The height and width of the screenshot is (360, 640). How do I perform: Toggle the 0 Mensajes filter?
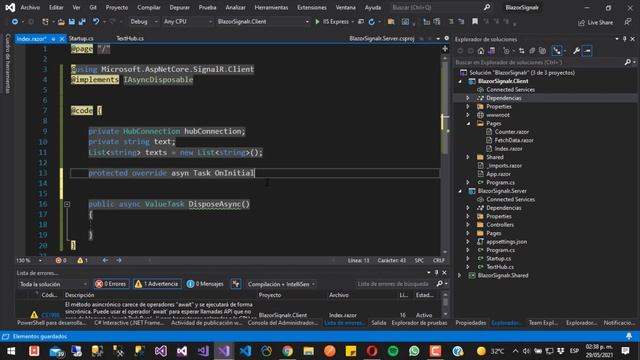[205, 284]
